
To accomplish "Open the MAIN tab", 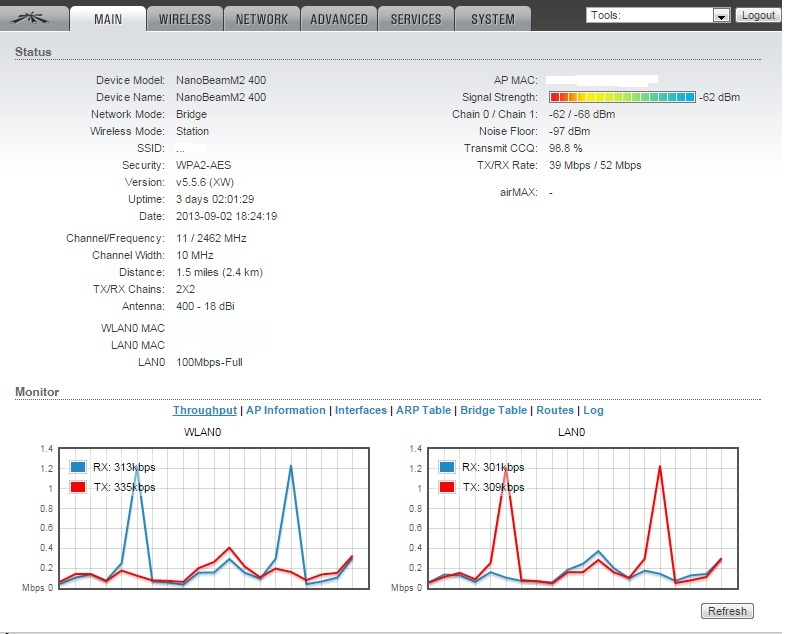I will click(x=108, y=19).
